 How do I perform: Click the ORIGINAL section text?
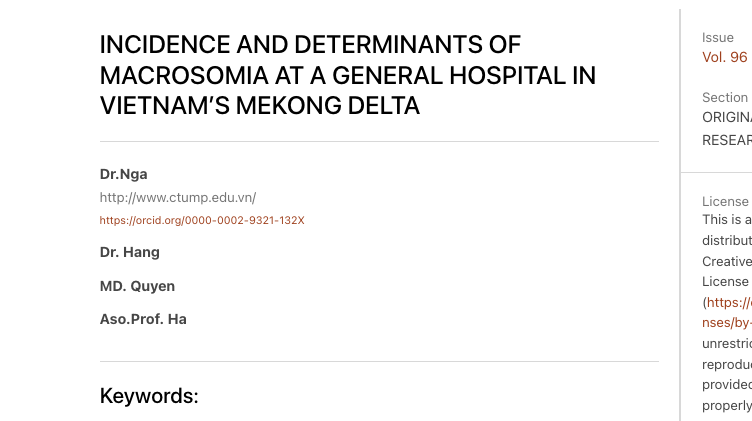point(727,117)
